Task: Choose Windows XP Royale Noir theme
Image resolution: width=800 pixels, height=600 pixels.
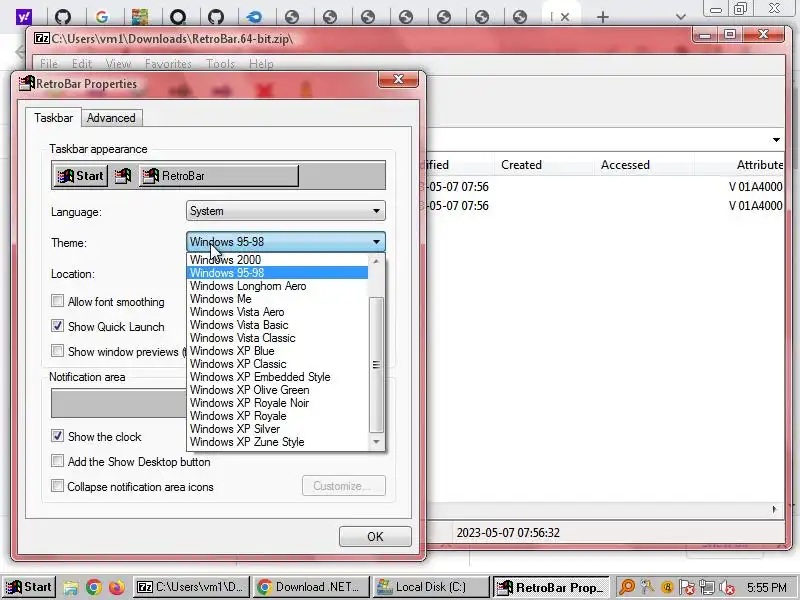Action: click(278, 403)
